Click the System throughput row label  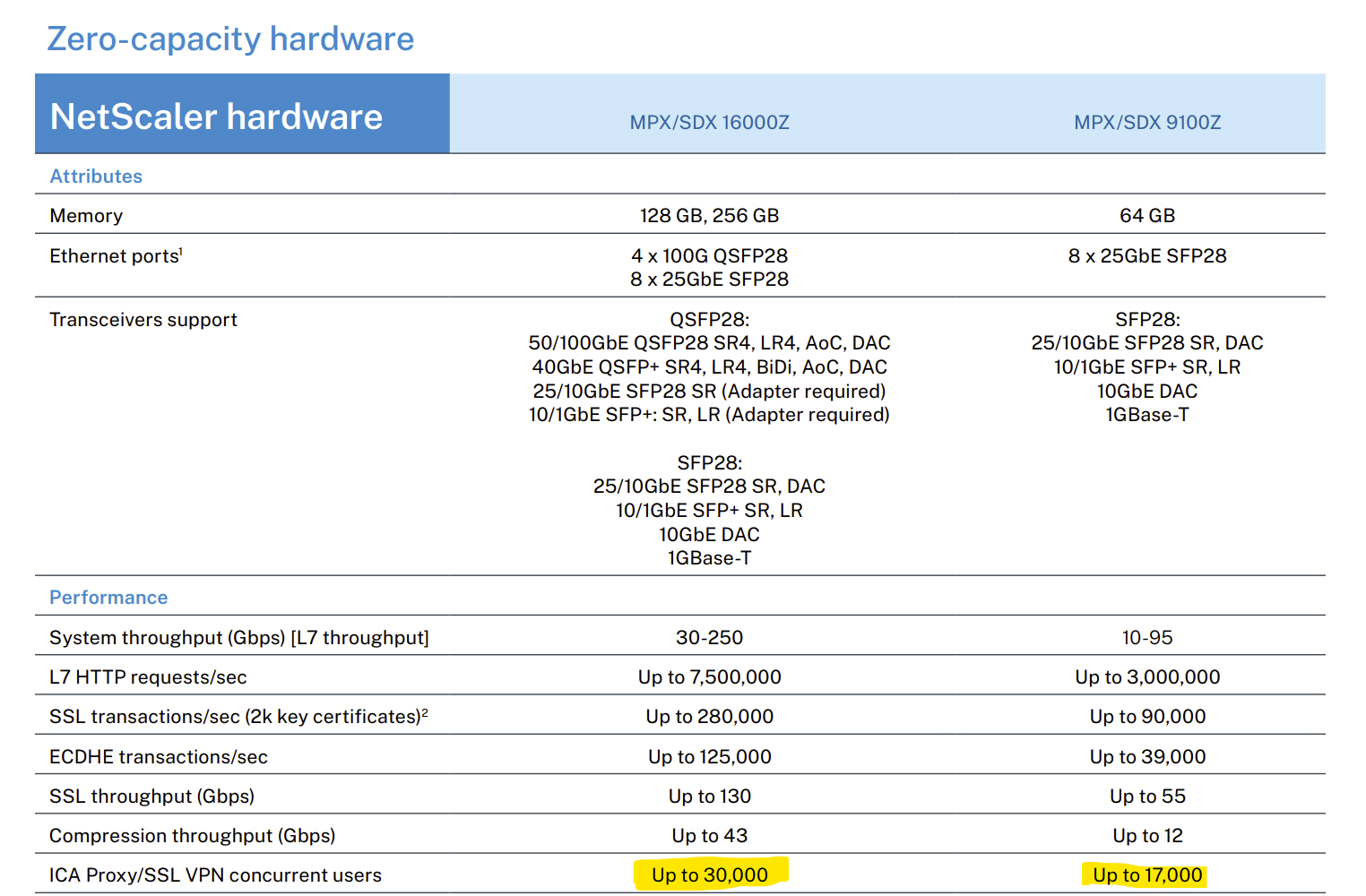(x=239, y=636)
